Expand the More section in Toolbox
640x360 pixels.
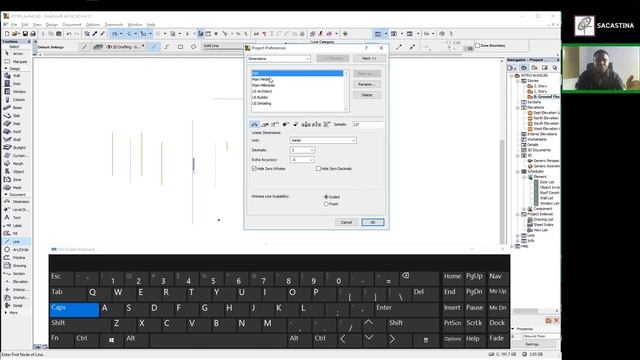pyautogui.click(x=6, y=313)
